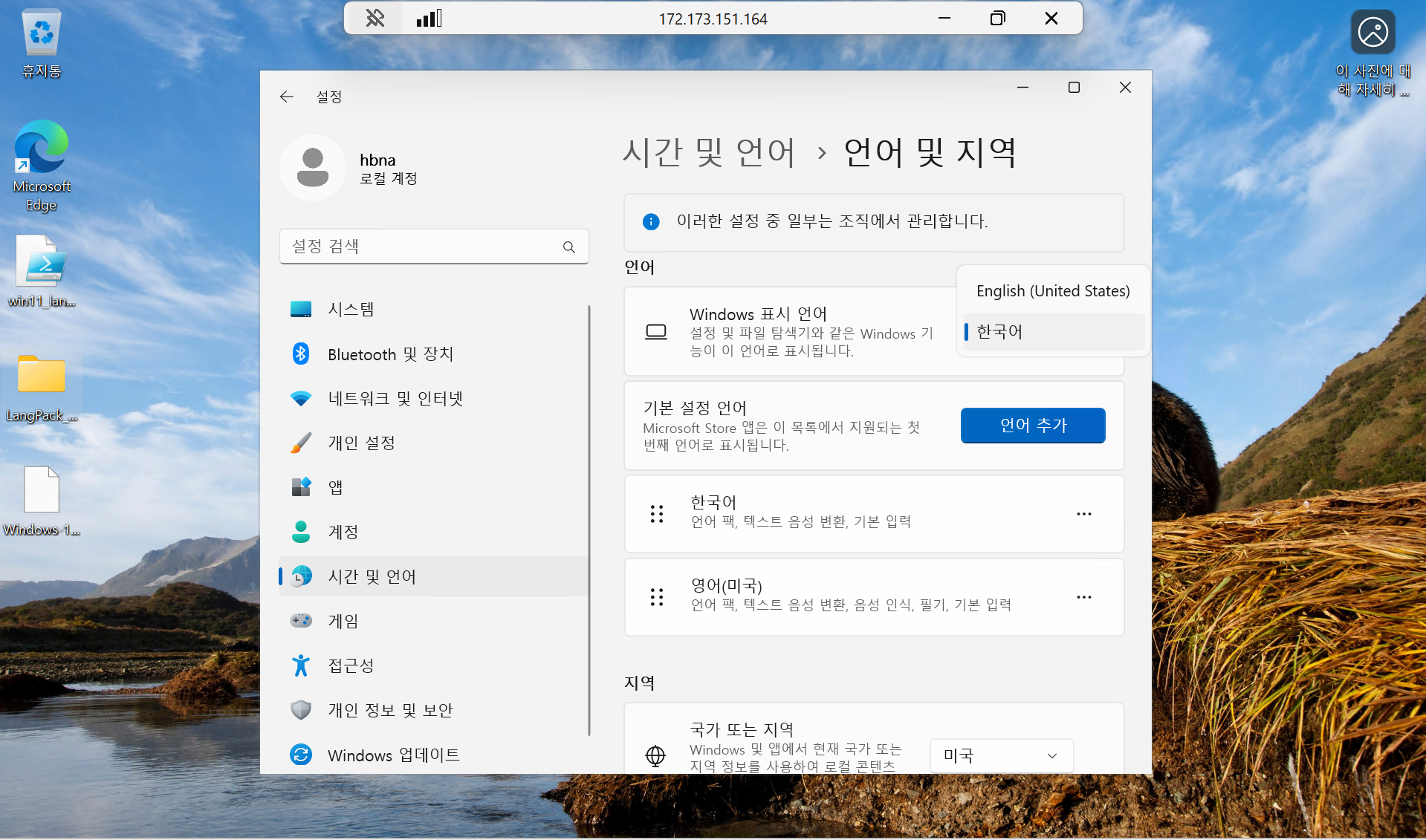Close the remote session via connection bar
This screenshot has width=1426, height=840.
coord(1051,19)
